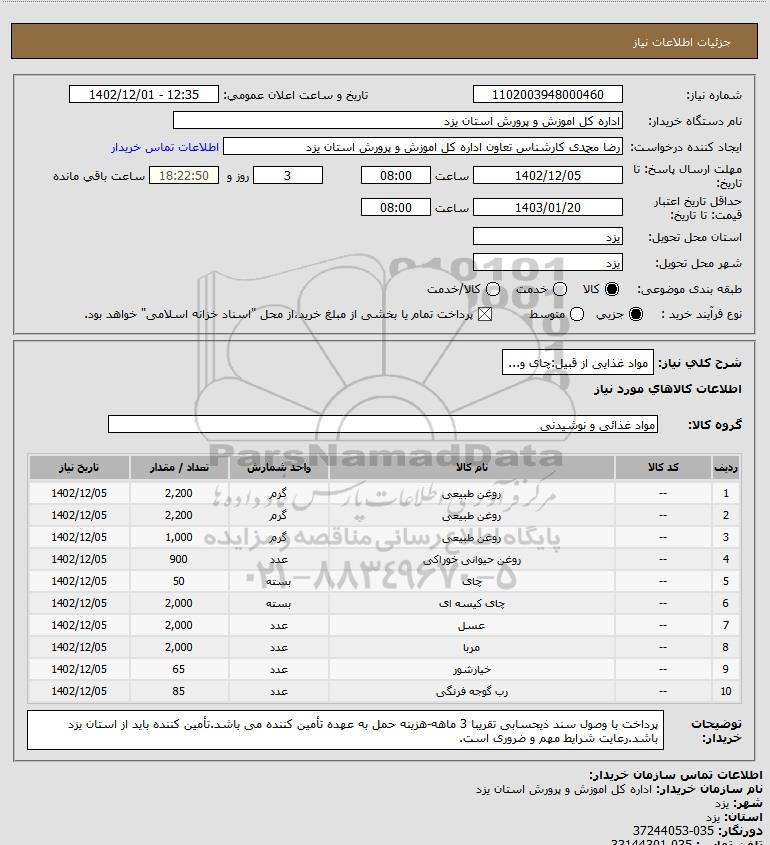Click the price validity time 08:00 field

coord(396,207)
